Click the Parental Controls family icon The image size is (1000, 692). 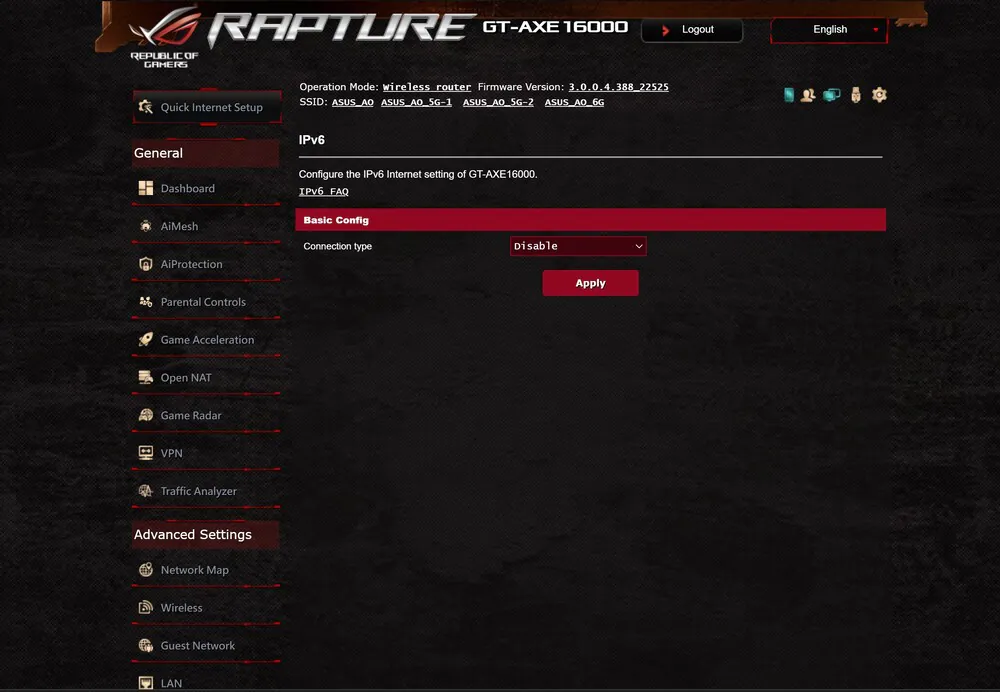(145, 302)
